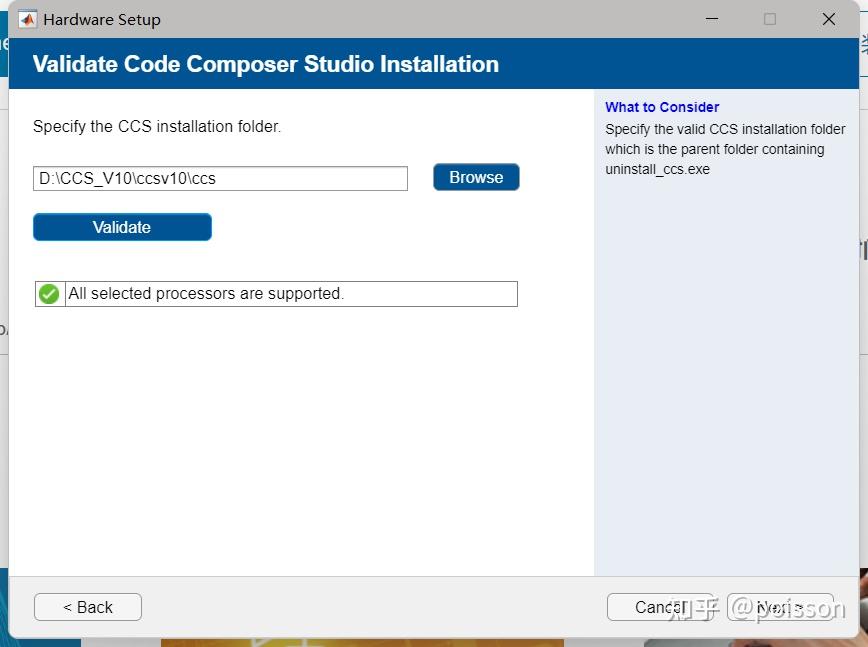Minimize the Hardware Setup window
The image size is (868, 647).
click(x=712, y=19)
